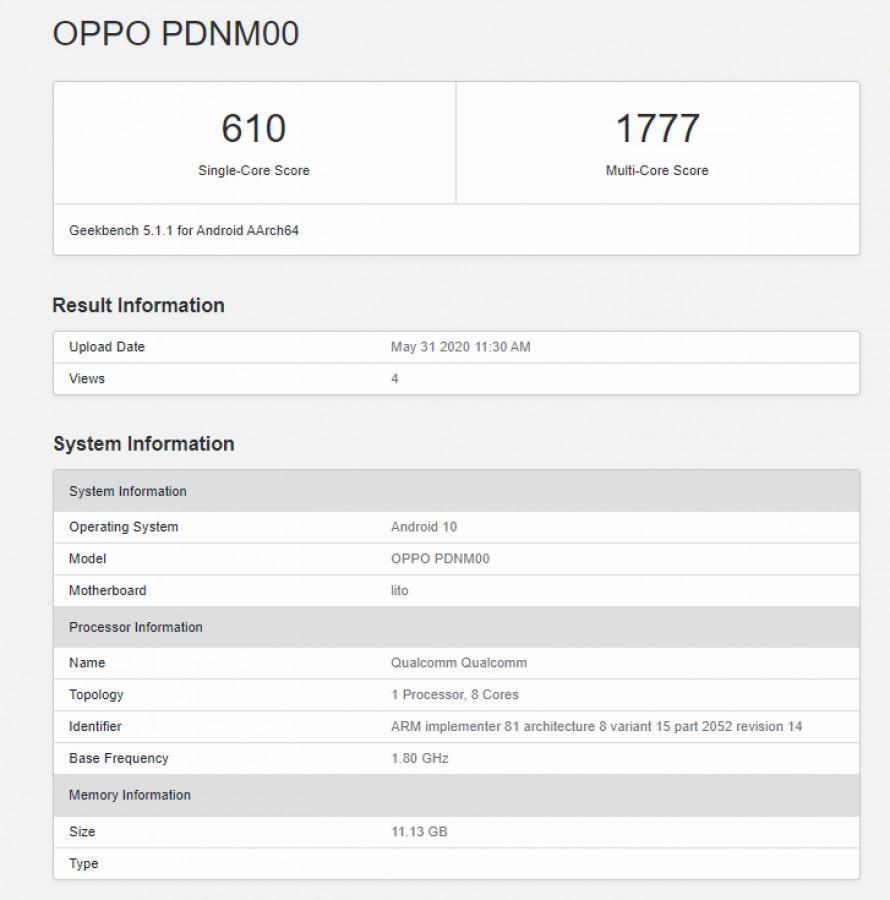
Task: Click the Views row label
Action: [x=87, y=379]
